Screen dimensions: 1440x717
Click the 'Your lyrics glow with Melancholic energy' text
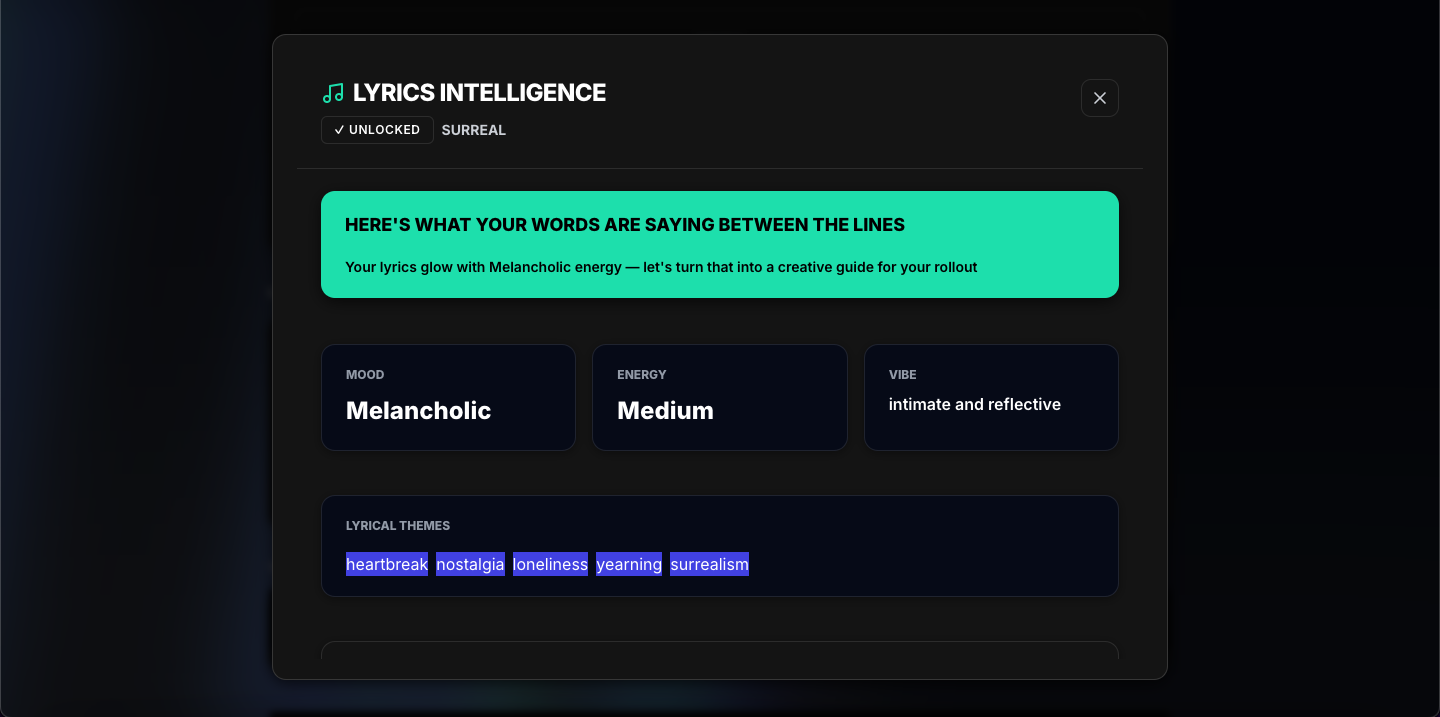coord(661,267)
